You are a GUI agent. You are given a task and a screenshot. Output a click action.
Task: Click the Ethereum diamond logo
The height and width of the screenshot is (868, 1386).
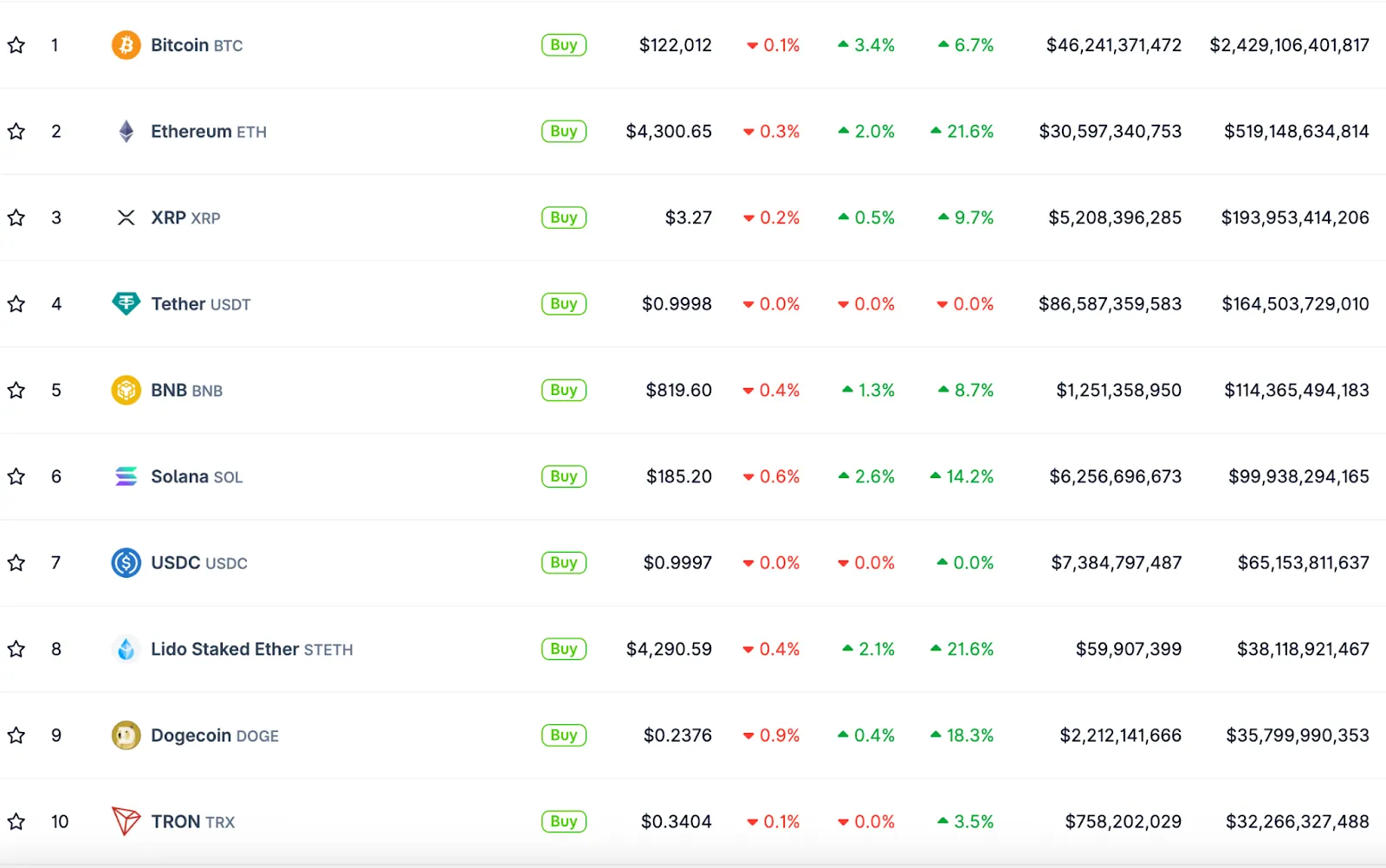[126, 131]
